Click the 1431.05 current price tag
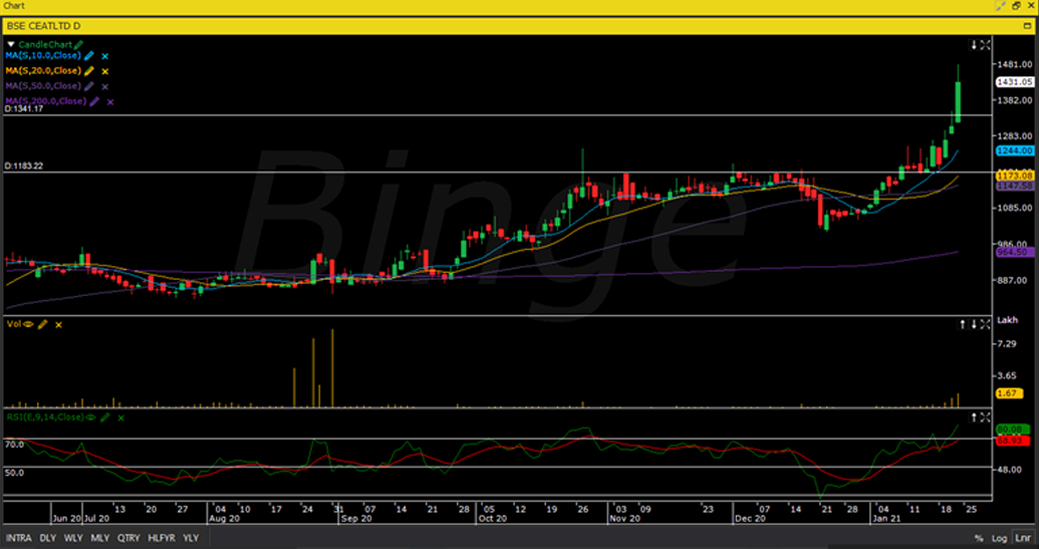 [x=1014, y=82]
